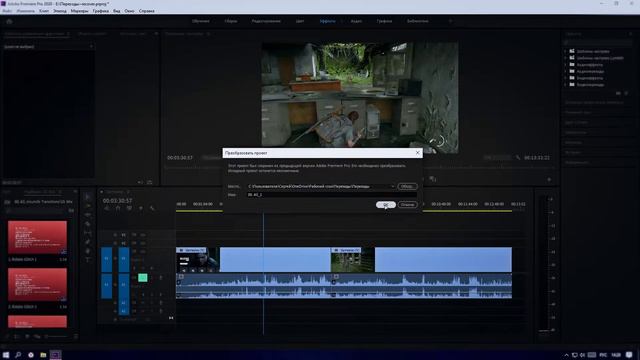Switch to the Редактирование workspace tab
This screenshot has height=360, width=640.
tap(266, 21)
